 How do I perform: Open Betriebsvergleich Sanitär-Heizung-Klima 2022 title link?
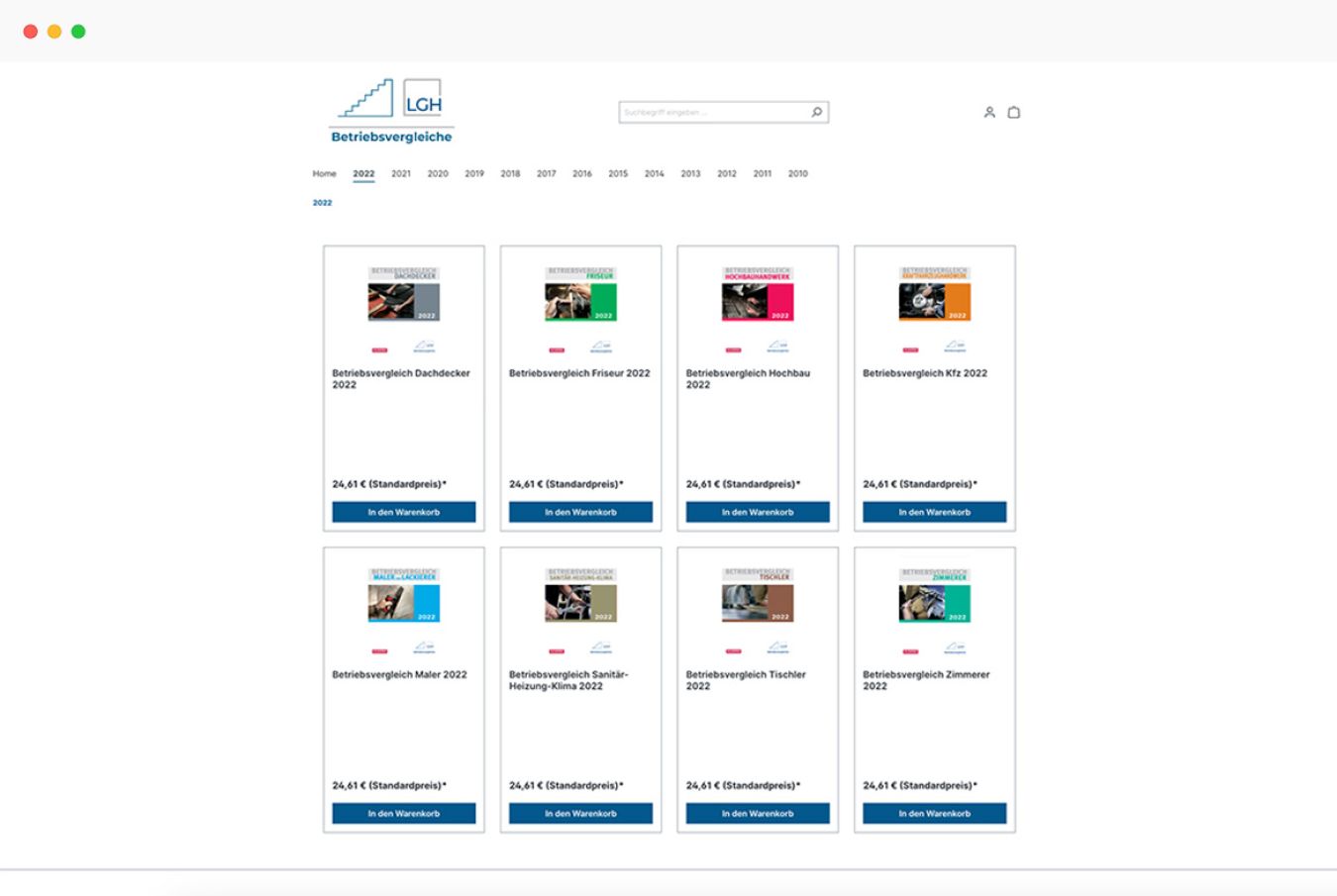pos(568,680)
